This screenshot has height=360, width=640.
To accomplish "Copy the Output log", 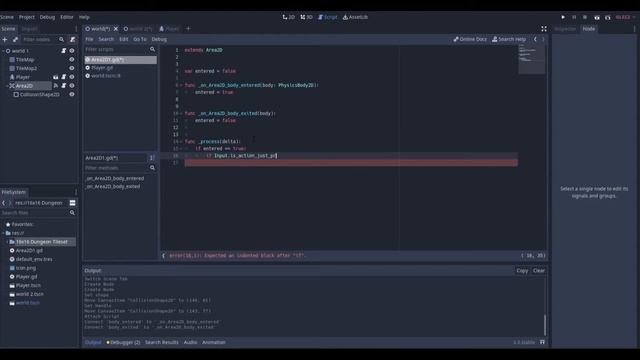I will (x=522, y=271).
